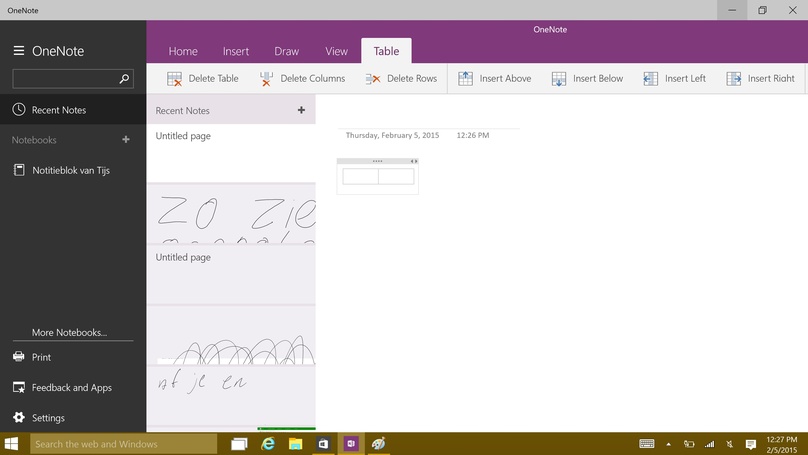The height and width of the screenshot is (455, 808).
Task: Open the page with 'ZO Zie' handwriting
Action: click(231, 214)
